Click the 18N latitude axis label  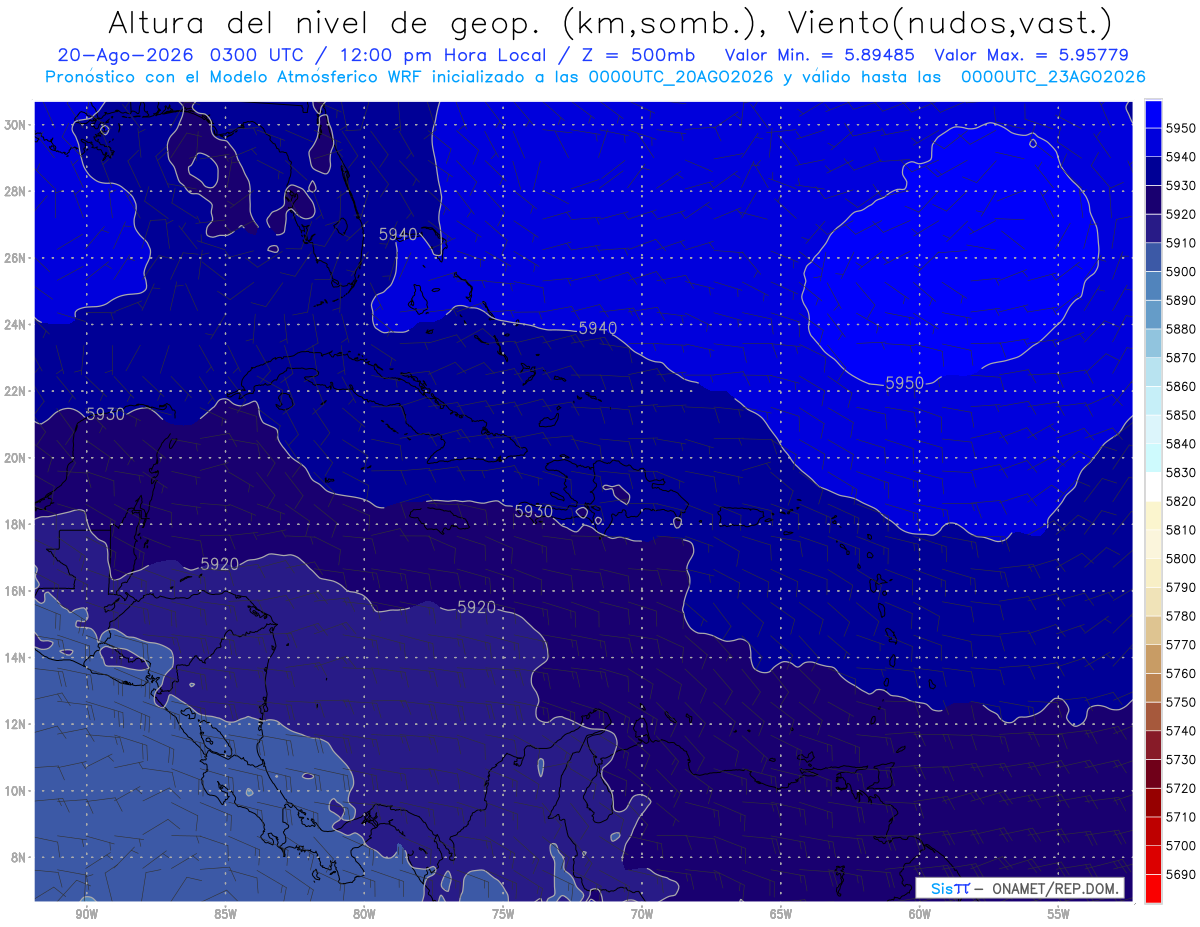pyautogui.click(x=17, y=524)
